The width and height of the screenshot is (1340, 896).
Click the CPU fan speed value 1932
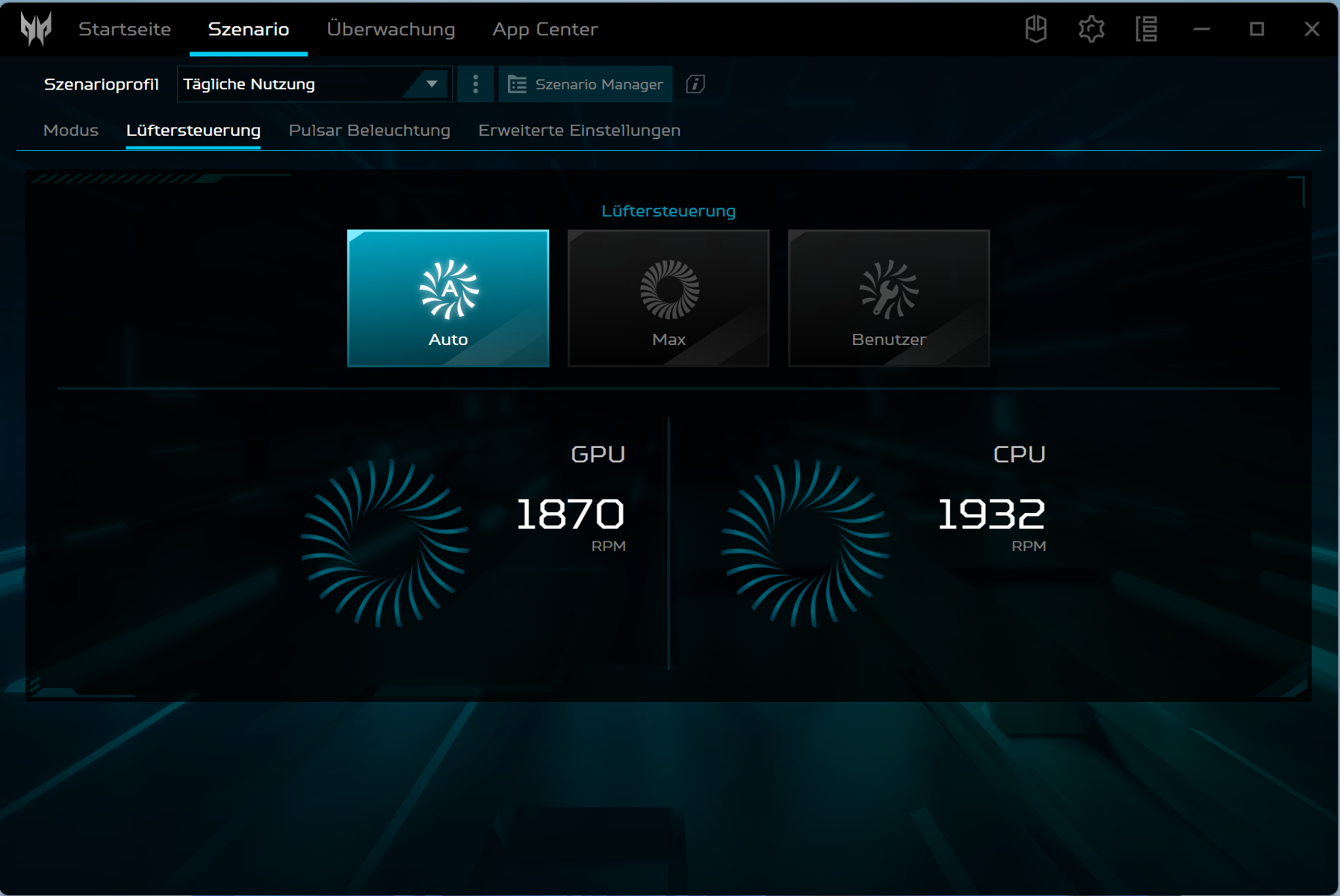[x=991, y=514]
